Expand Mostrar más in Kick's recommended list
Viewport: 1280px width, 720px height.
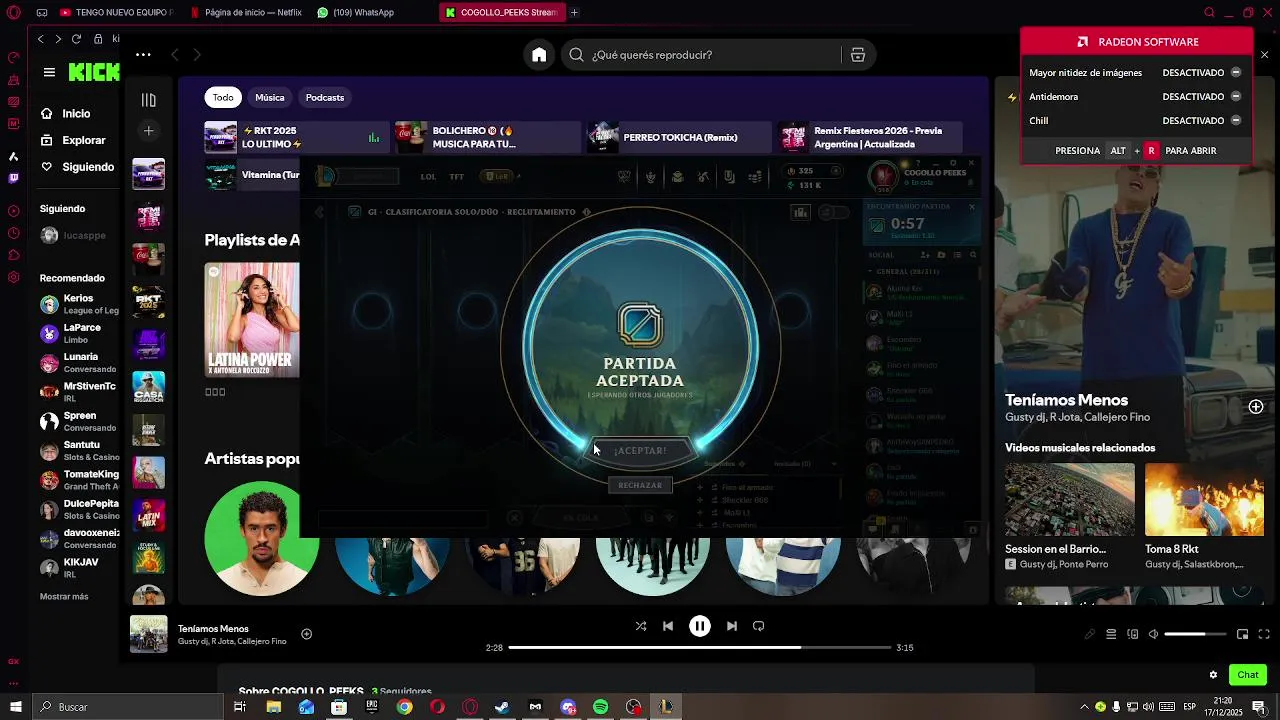pyautogui.click(x=64, y=596)
